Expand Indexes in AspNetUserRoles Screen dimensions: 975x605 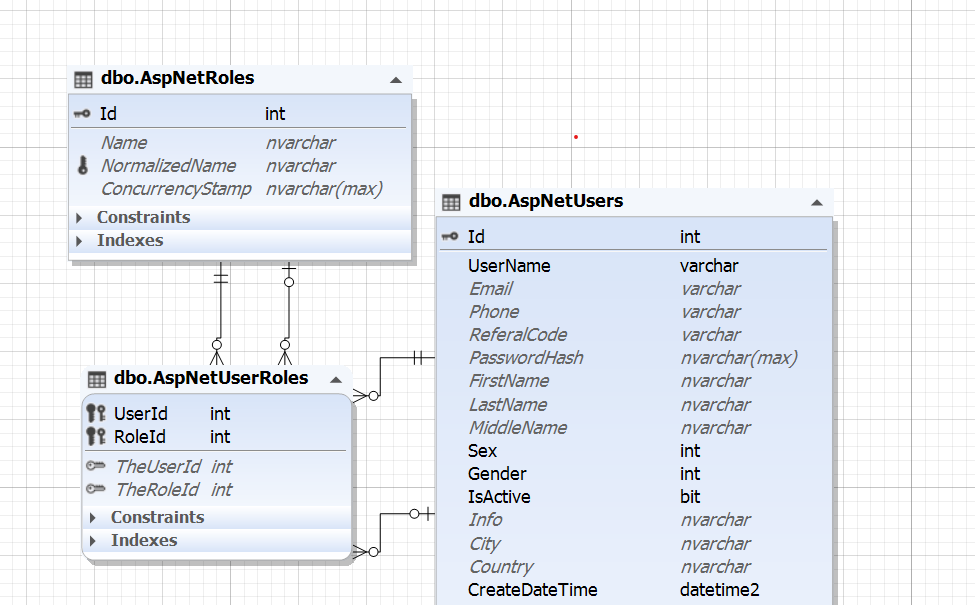pyautogui.click(x=93, y=540)
